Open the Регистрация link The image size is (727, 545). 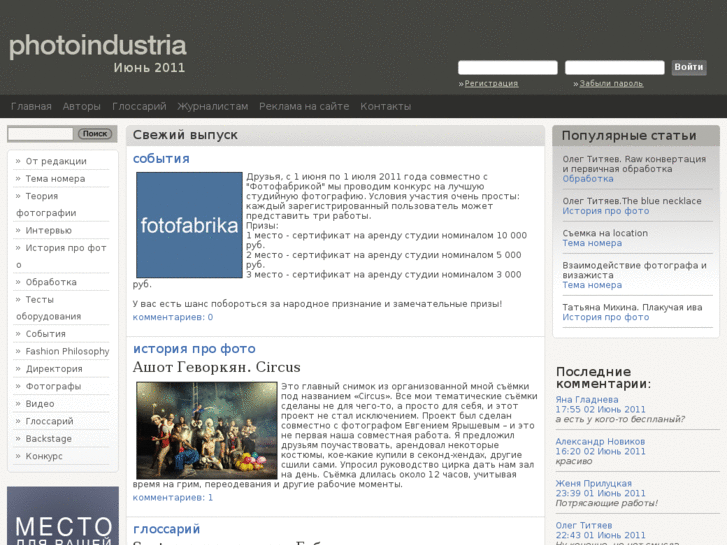tap(491, 83)
